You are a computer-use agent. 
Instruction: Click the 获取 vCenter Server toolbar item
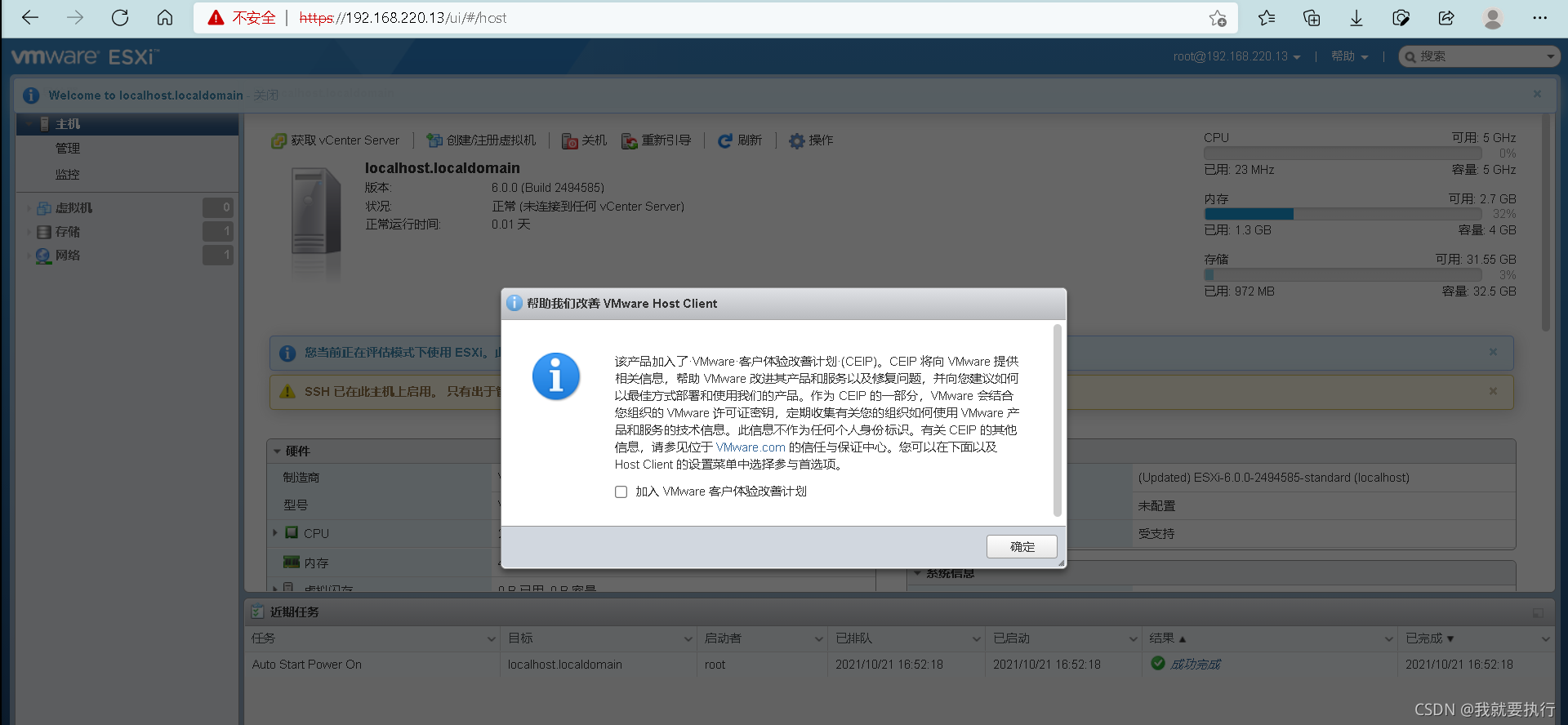point(336,140)
